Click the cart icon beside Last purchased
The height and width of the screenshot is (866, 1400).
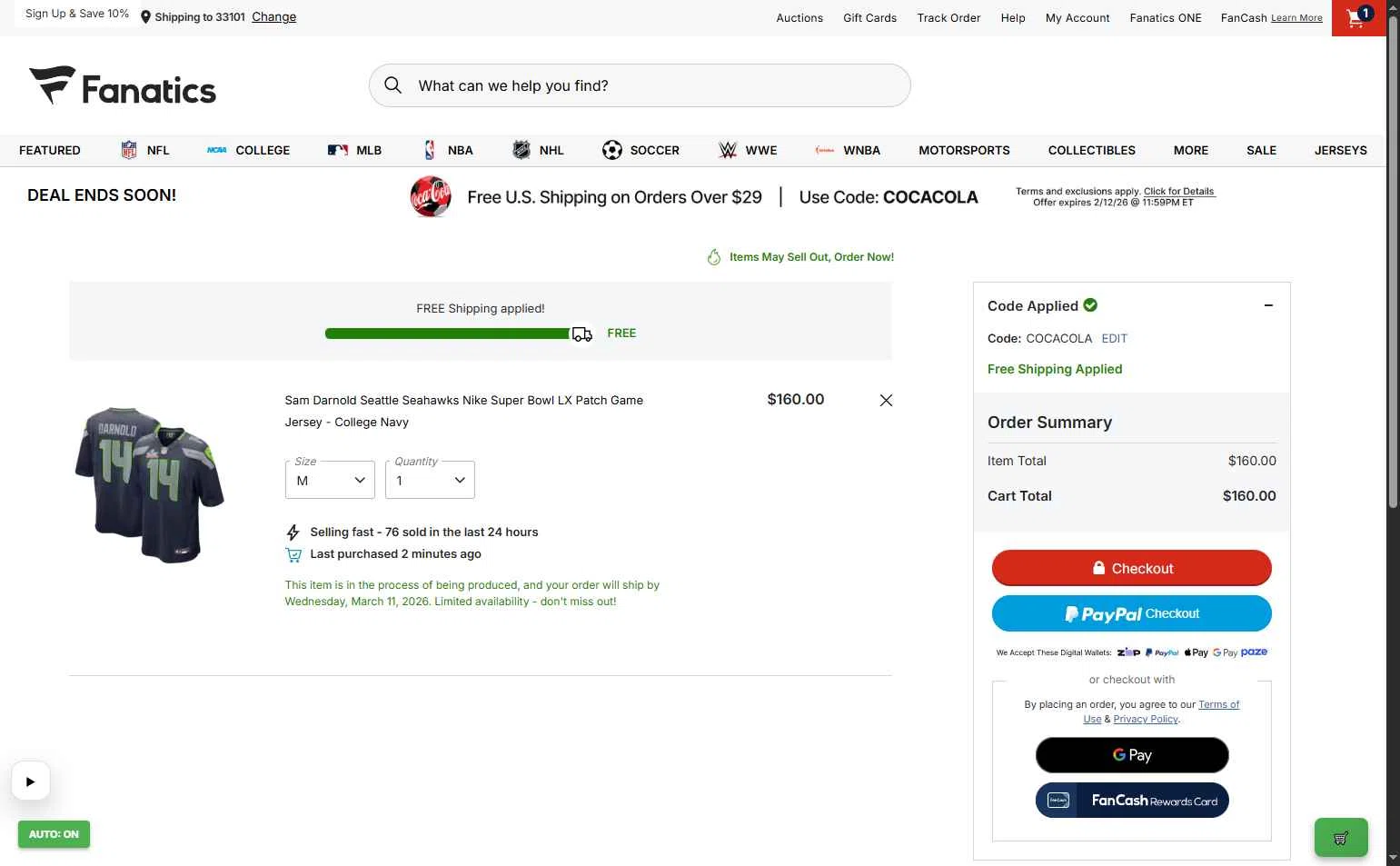293,554
